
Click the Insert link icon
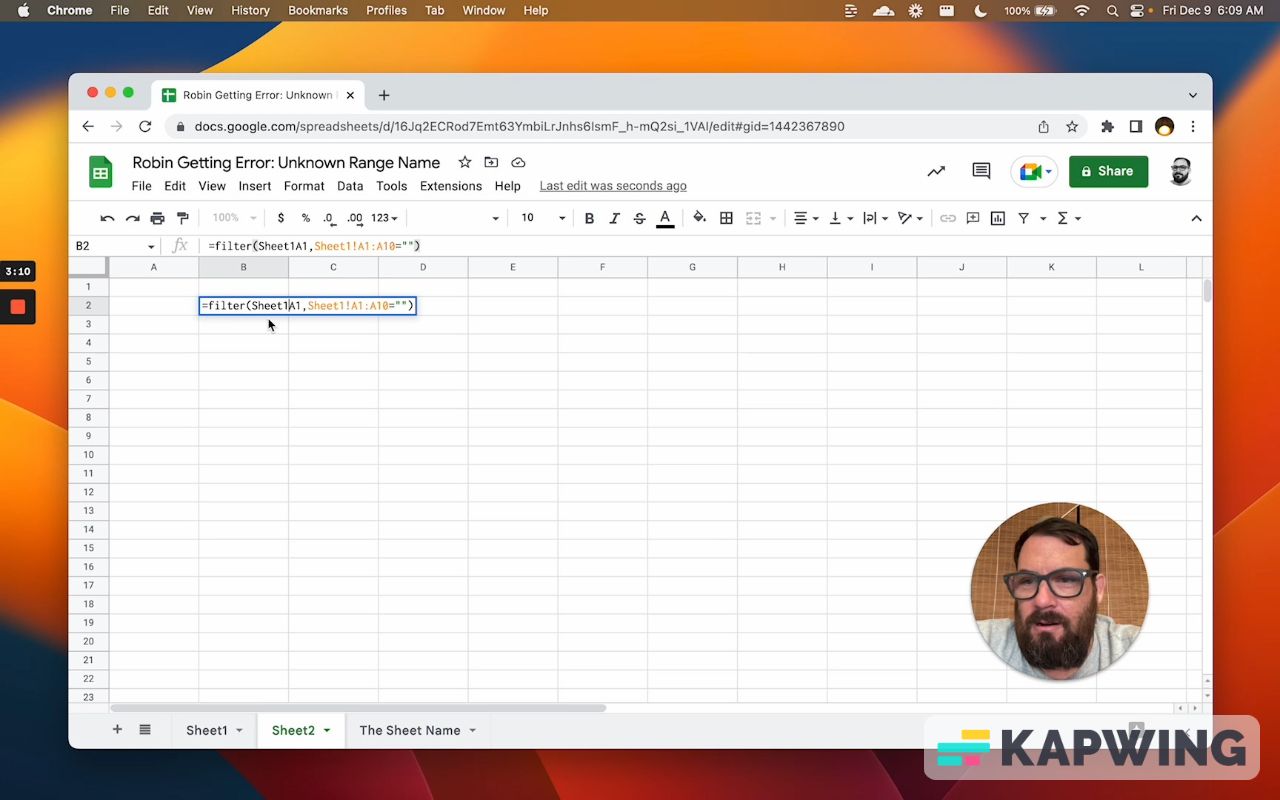point(948,218)
